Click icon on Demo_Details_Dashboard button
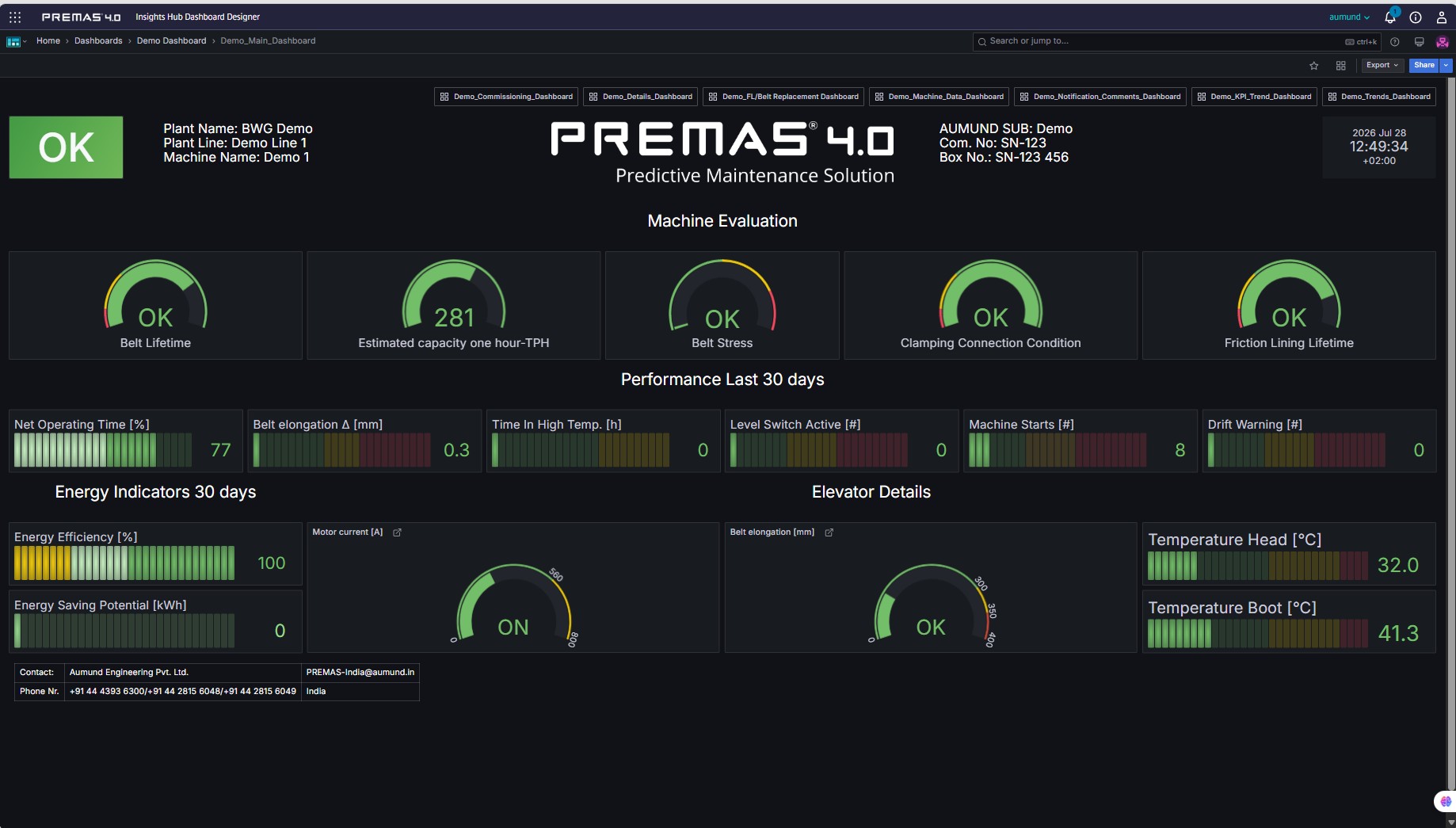The image size is (1456, 828). pyautogui.click(x=593, y=97)
